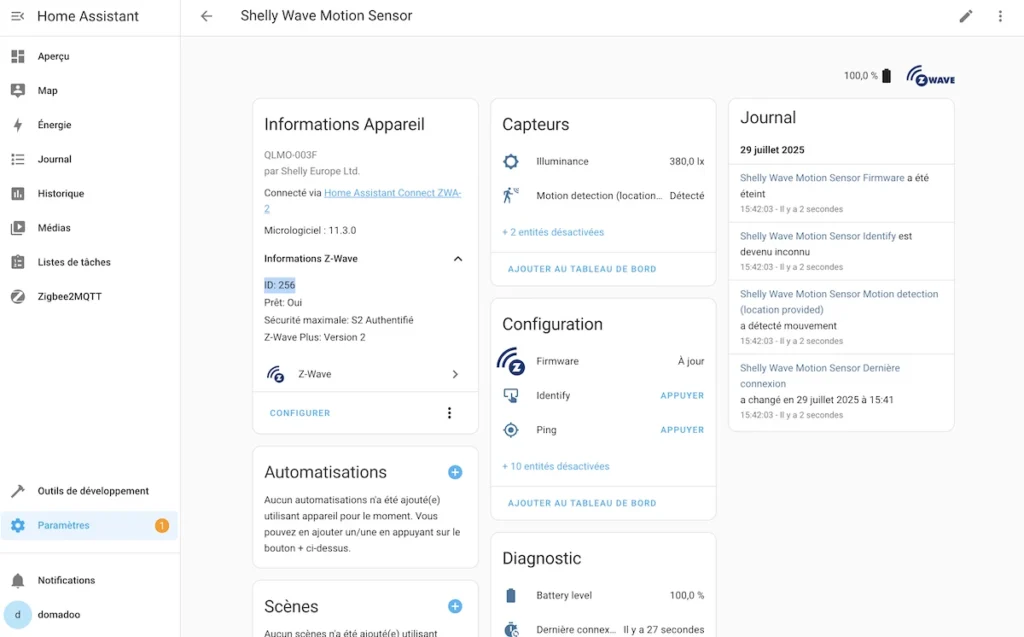The height and width of the screenshot is (637, 1024).
Task: Click the Illuminance sensor icon
Action: click(x=511, y=161)
